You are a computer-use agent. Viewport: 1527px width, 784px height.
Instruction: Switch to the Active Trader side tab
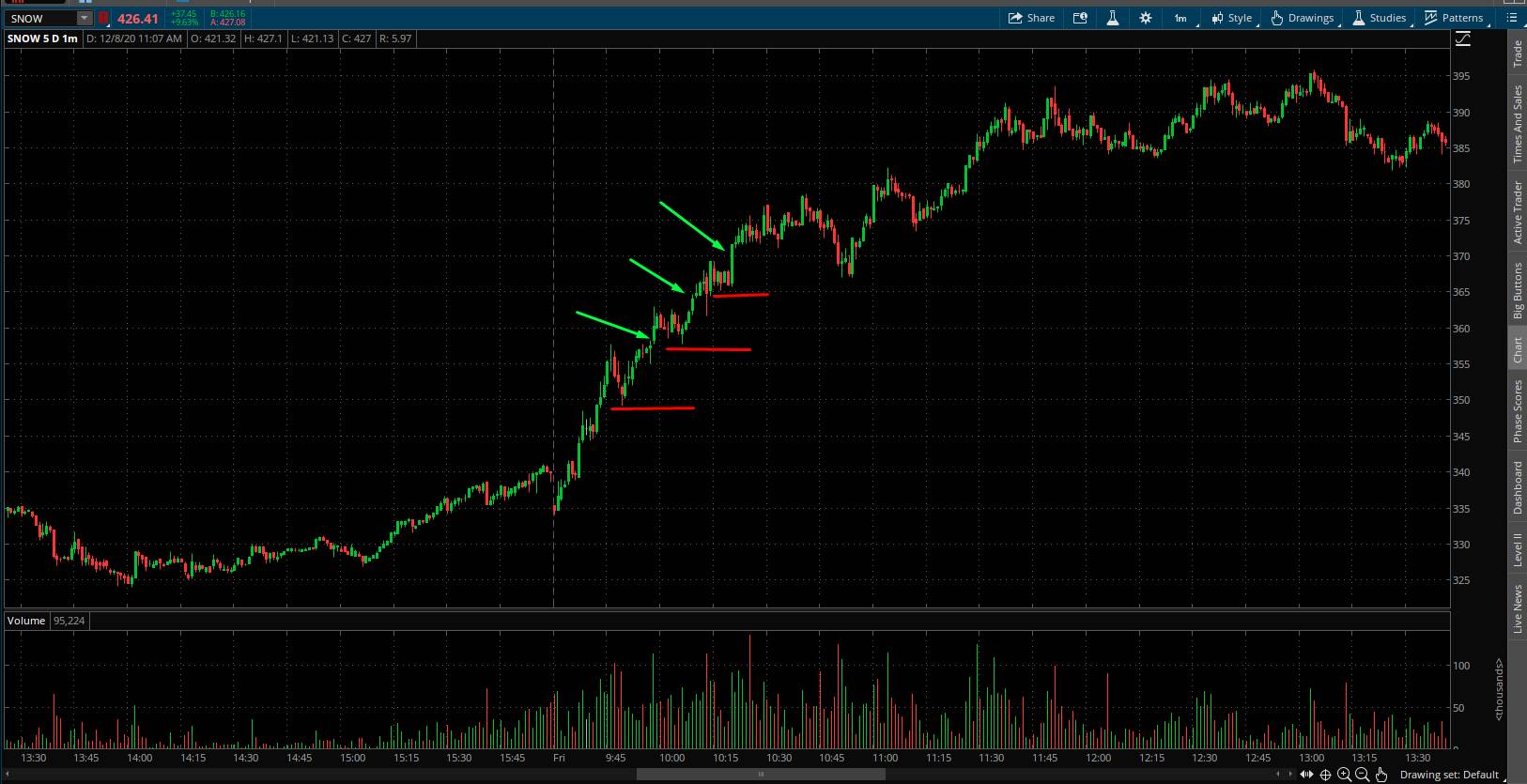(x=1517, y=213)
